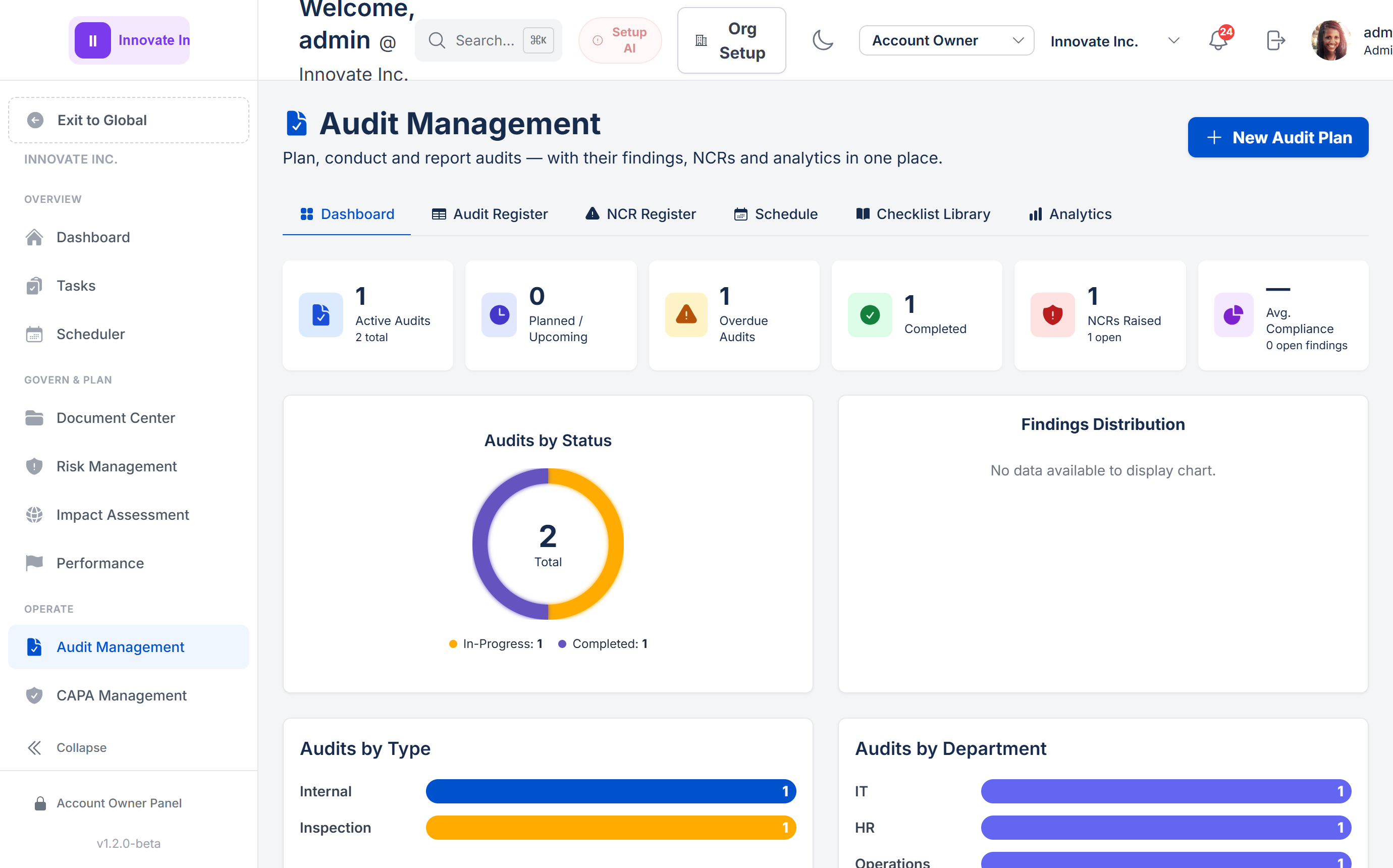This screenshot has width=1393, height=868.
Task: Click the '2 total' text under Active Audits
Action: point(371,337)
